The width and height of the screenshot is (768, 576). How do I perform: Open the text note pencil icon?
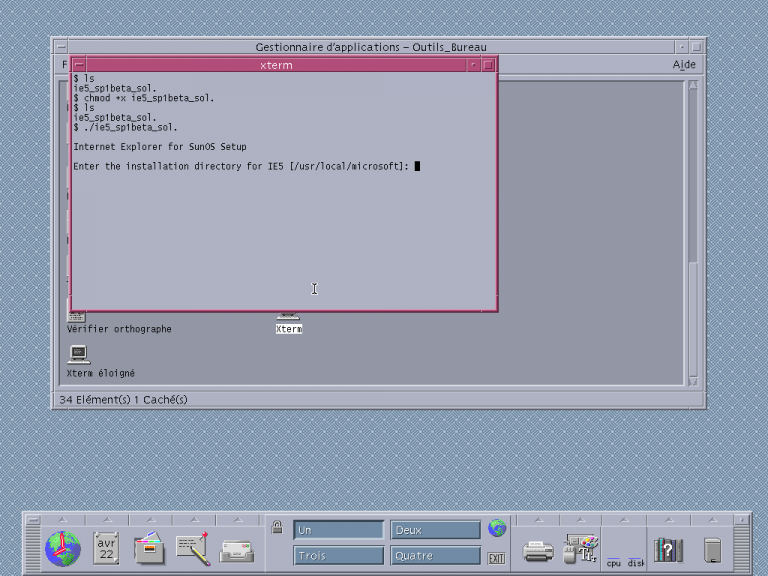[x=192, y=549]
